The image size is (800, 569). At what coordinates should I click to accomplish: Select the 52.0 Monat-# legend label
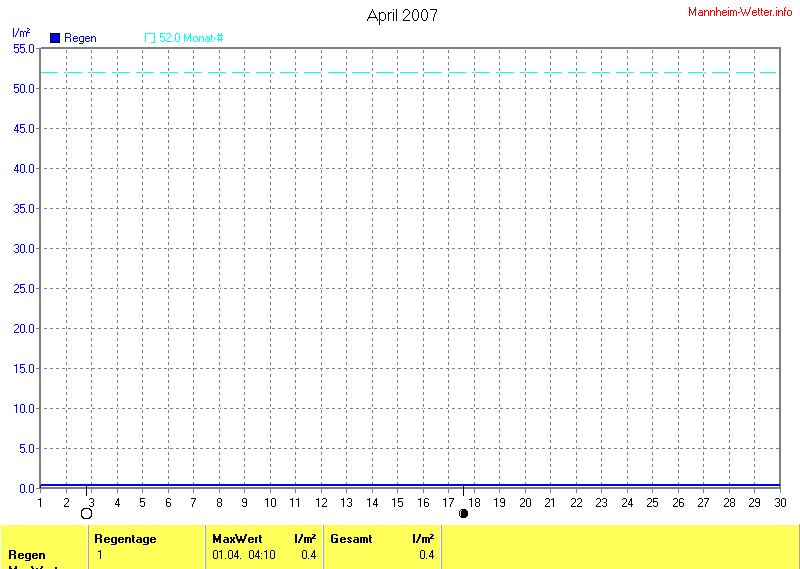pos(190,38)
